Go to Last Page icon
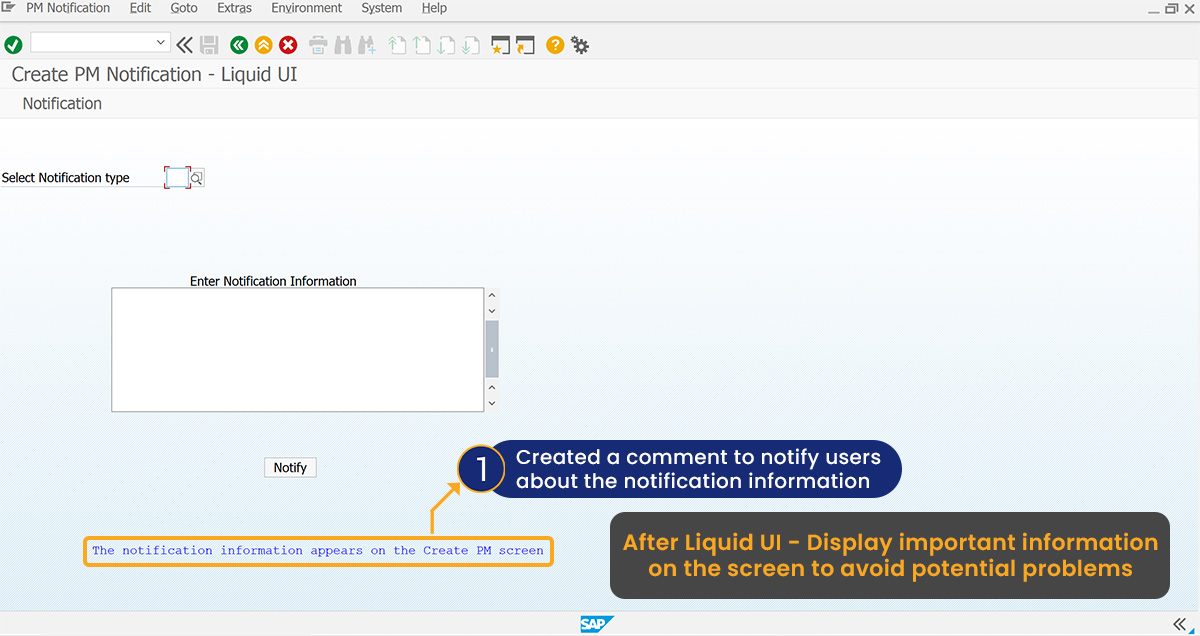 point(470,44)
